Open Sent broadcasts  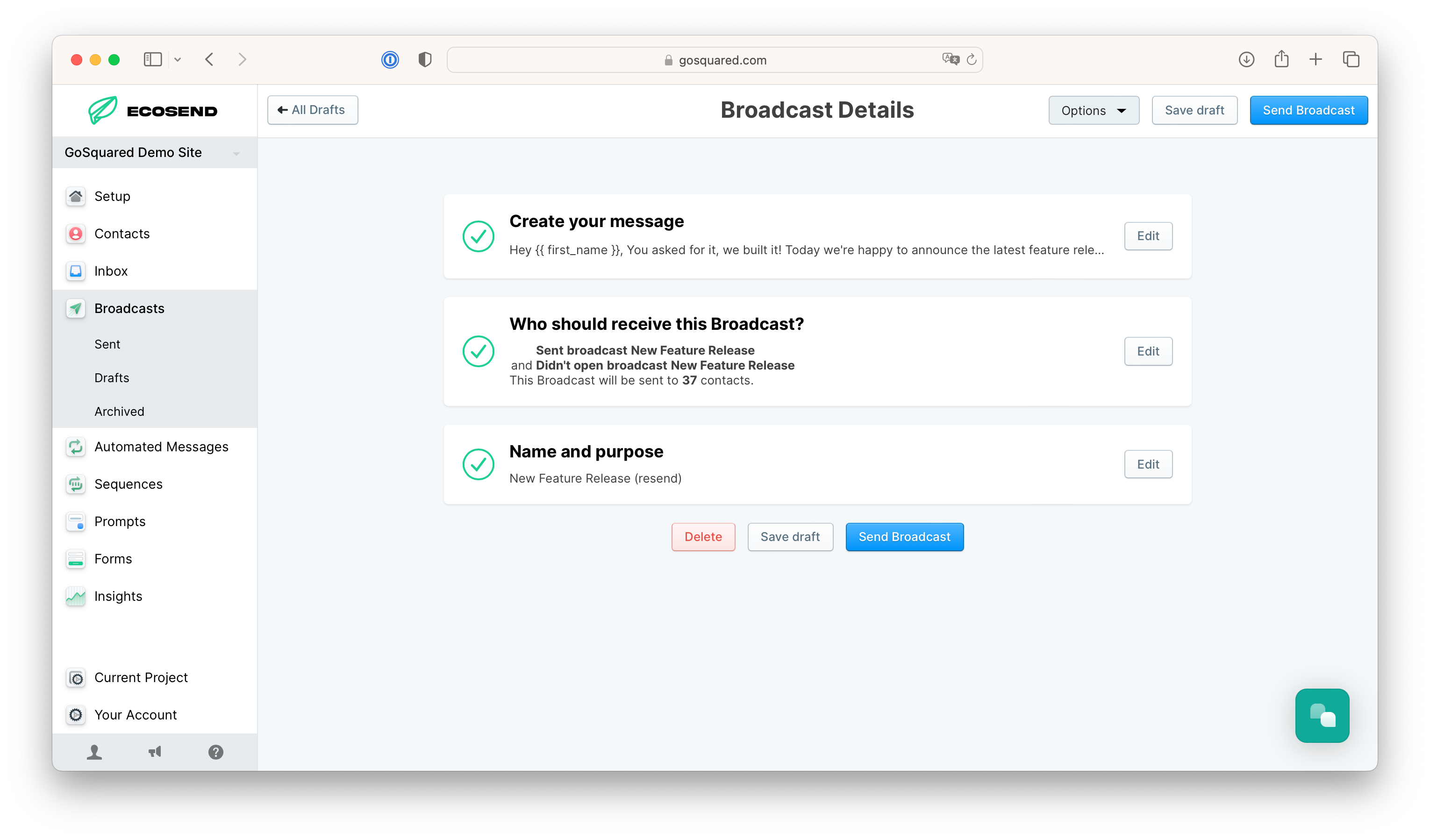(x=107, y=344)
